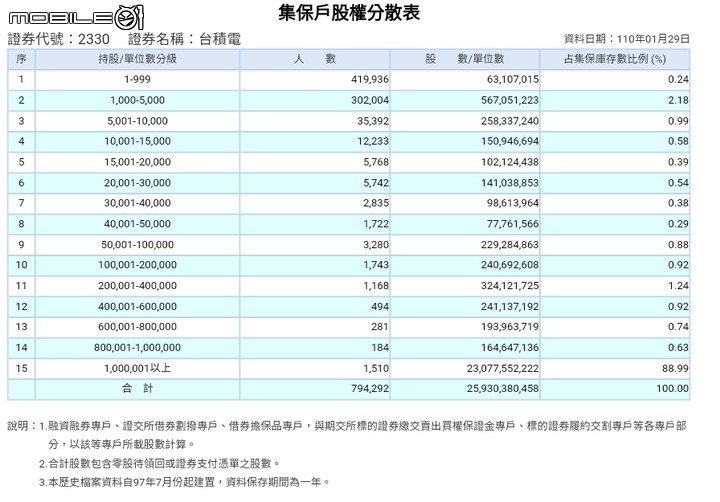Select the value 5,768
This screenshot has height=502, width=720.
tap(376, 162)
